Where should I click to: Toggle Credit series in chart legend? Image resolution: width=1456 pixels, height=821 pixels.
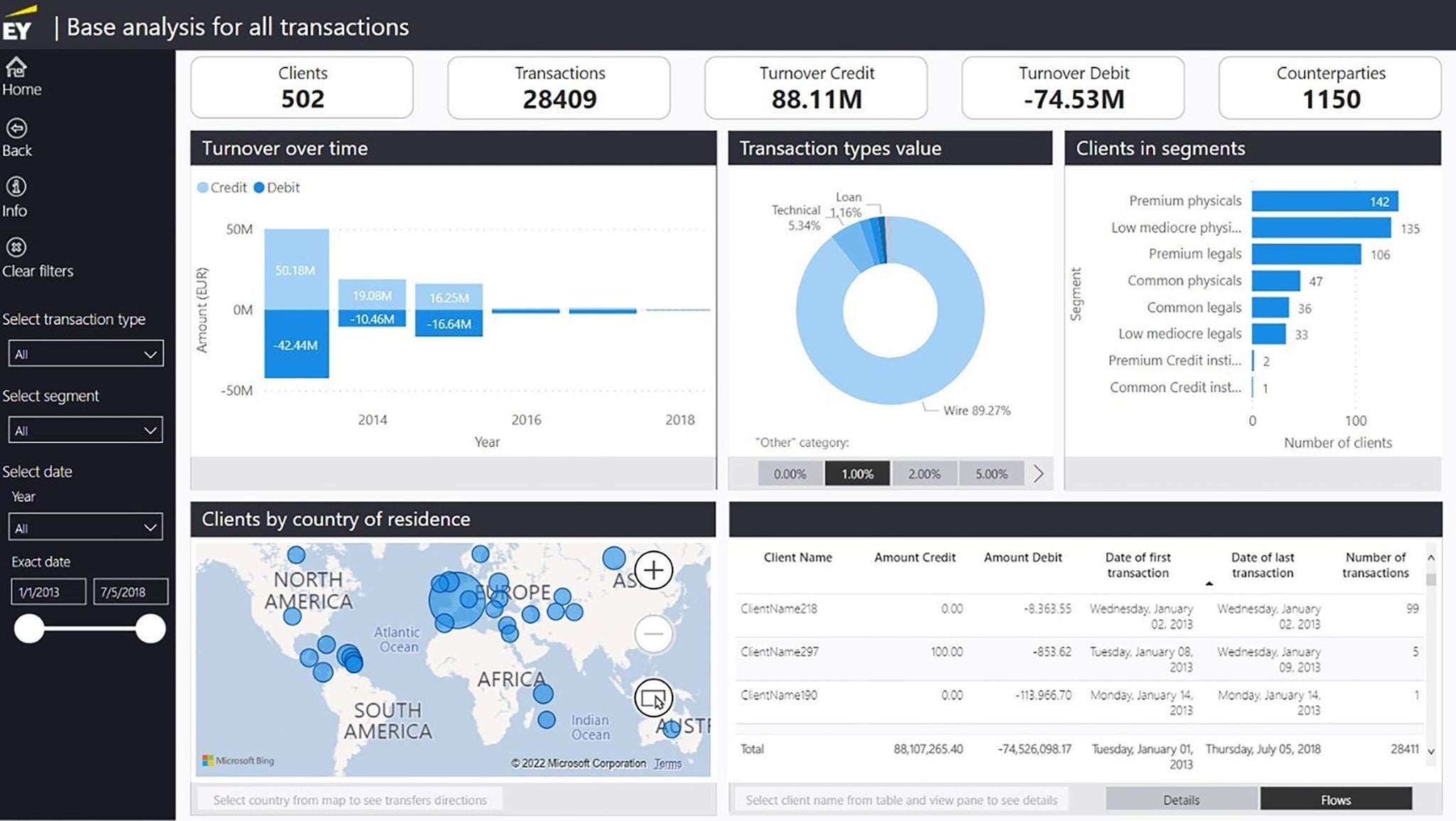[222, 188]
